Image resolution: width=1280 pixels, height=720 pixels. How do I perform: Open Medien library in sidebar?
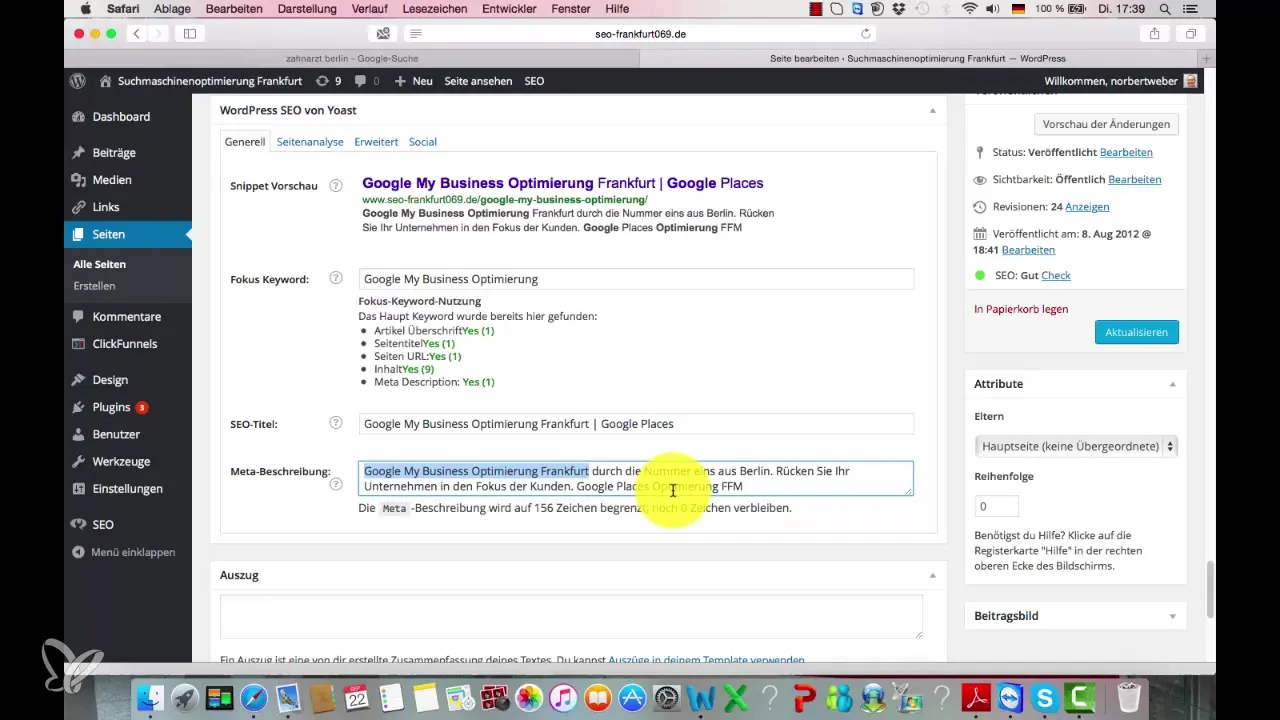(x=111, y=180)
